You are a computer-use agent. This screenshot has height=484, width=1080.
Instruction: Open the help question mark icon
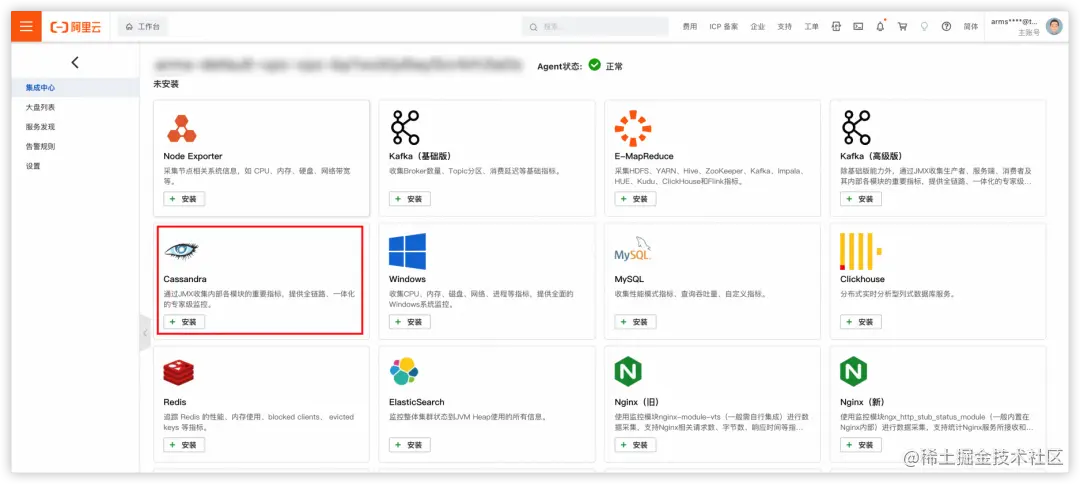[x=946, y=27]
